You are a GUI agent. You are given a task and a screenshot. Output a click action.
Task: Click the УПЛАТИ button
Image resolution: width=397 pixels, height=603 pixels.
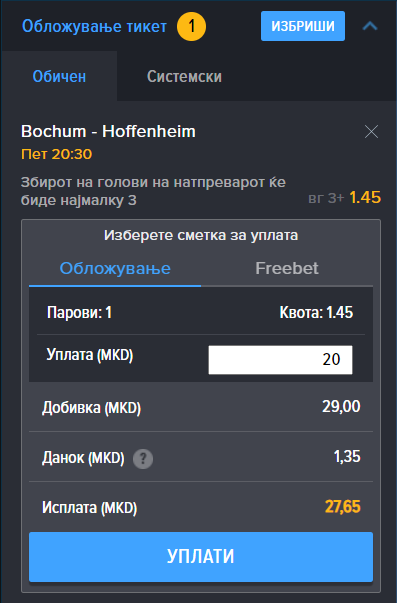(x=201, y=556)
